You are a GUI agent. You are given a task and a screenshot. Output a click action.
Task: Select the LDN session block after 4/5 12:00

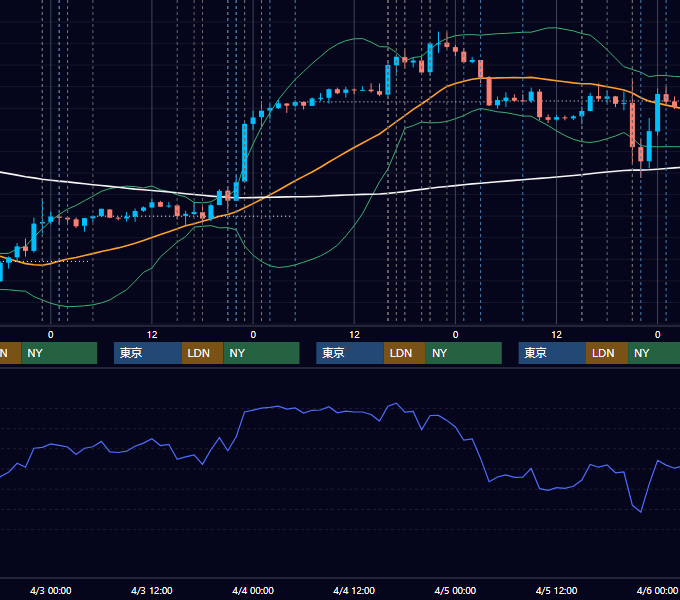607,353
